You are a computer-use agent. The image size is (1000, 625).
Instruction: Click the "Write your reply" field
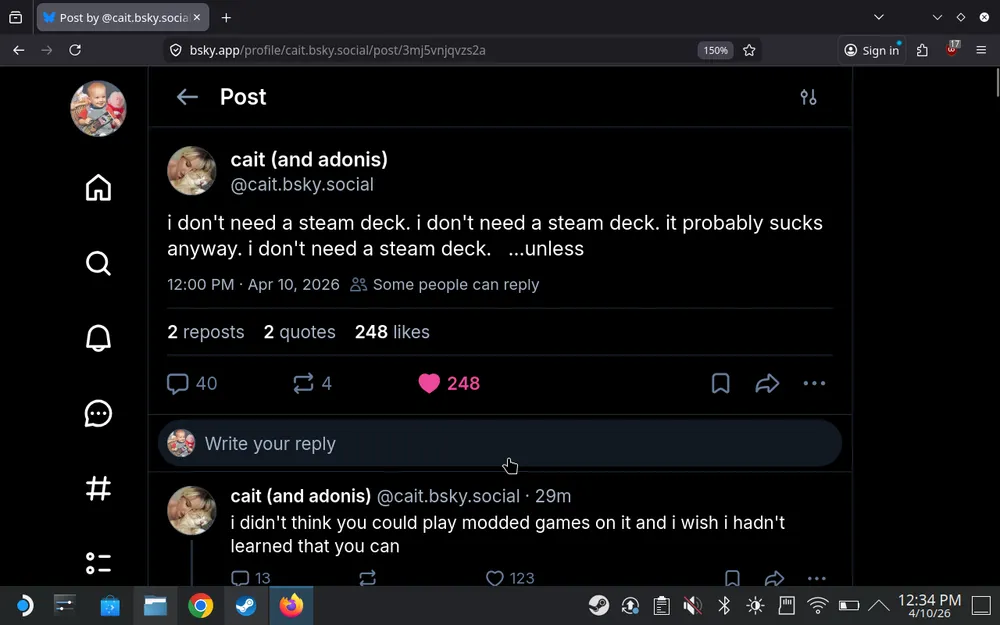(x=500, y=444)
